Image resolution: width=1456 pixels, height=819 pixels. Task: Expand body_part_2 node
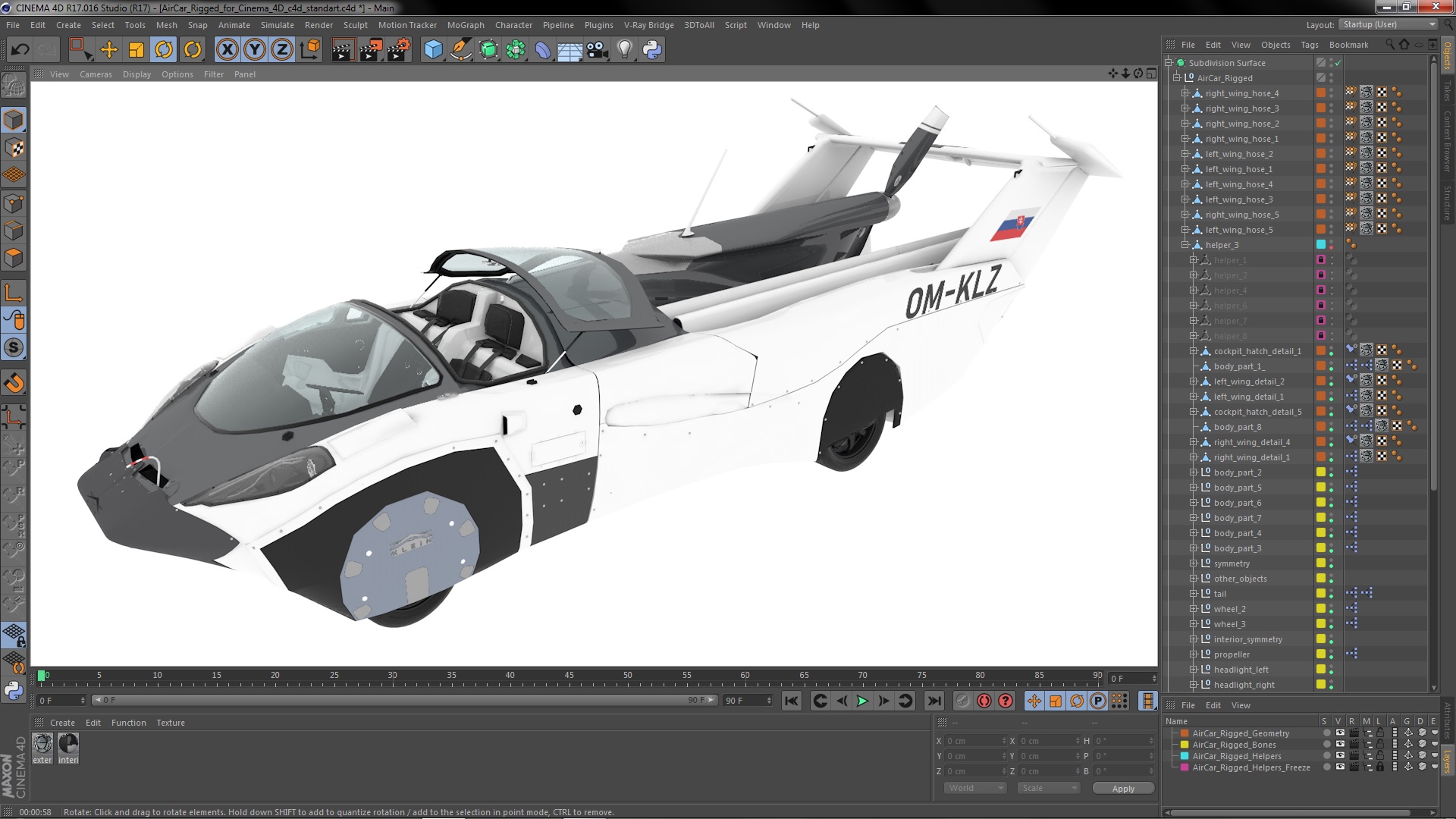pyautogui.click(x=1194, y=472)
